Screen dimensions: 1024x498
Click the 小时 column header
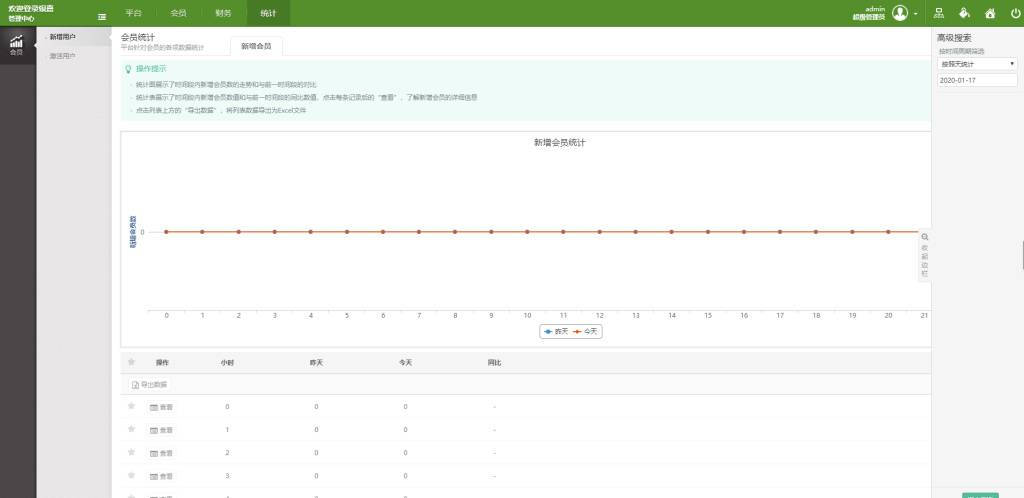click(x=227, y=362)
